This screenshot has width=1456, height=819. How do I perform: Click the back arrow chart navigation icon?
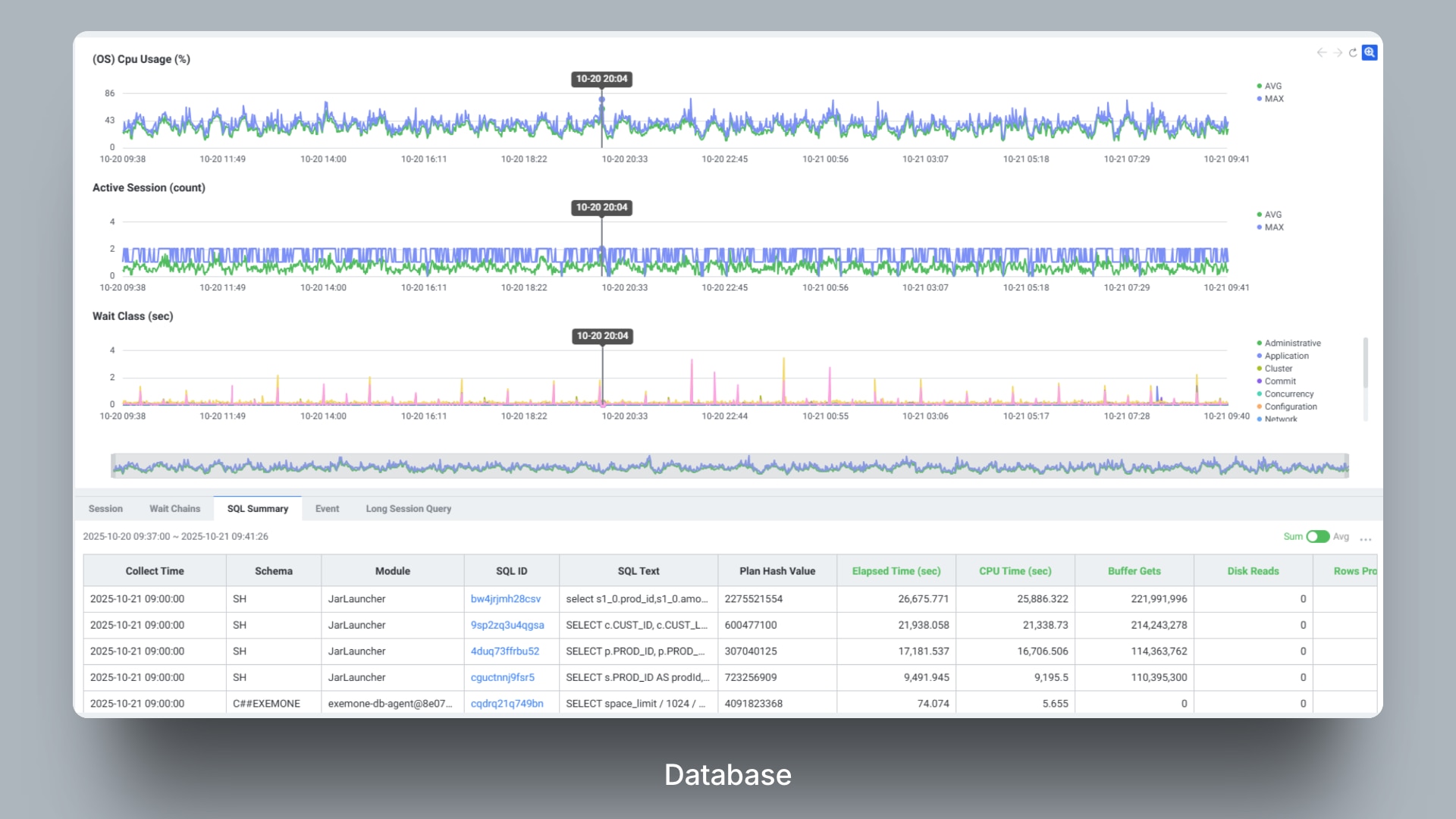pos(1322,52)
